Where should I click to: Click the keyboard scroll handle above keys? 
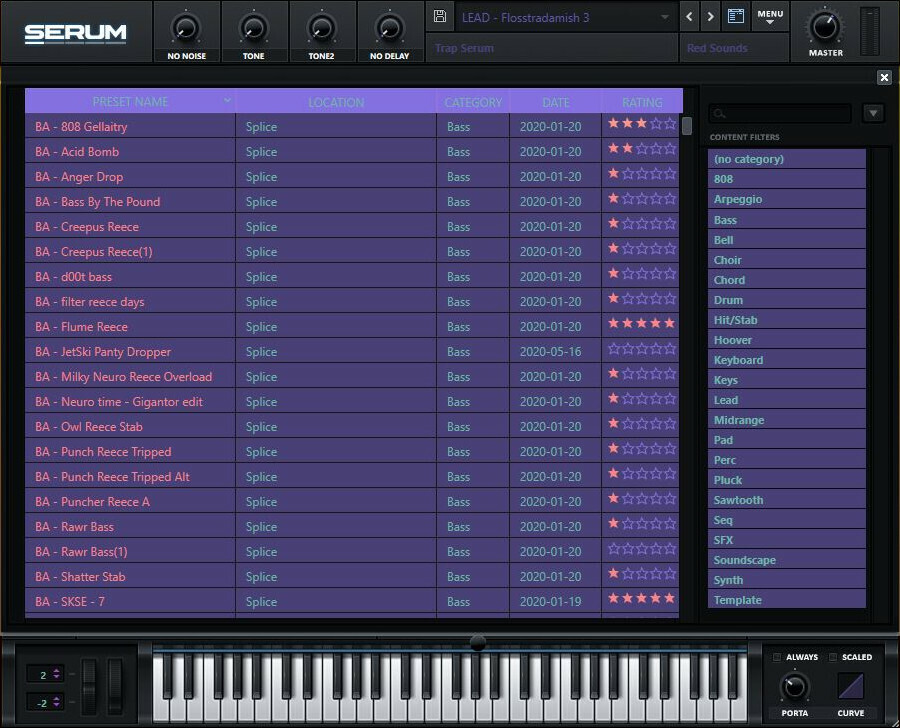pyautogui.click(x=478, y=642)
